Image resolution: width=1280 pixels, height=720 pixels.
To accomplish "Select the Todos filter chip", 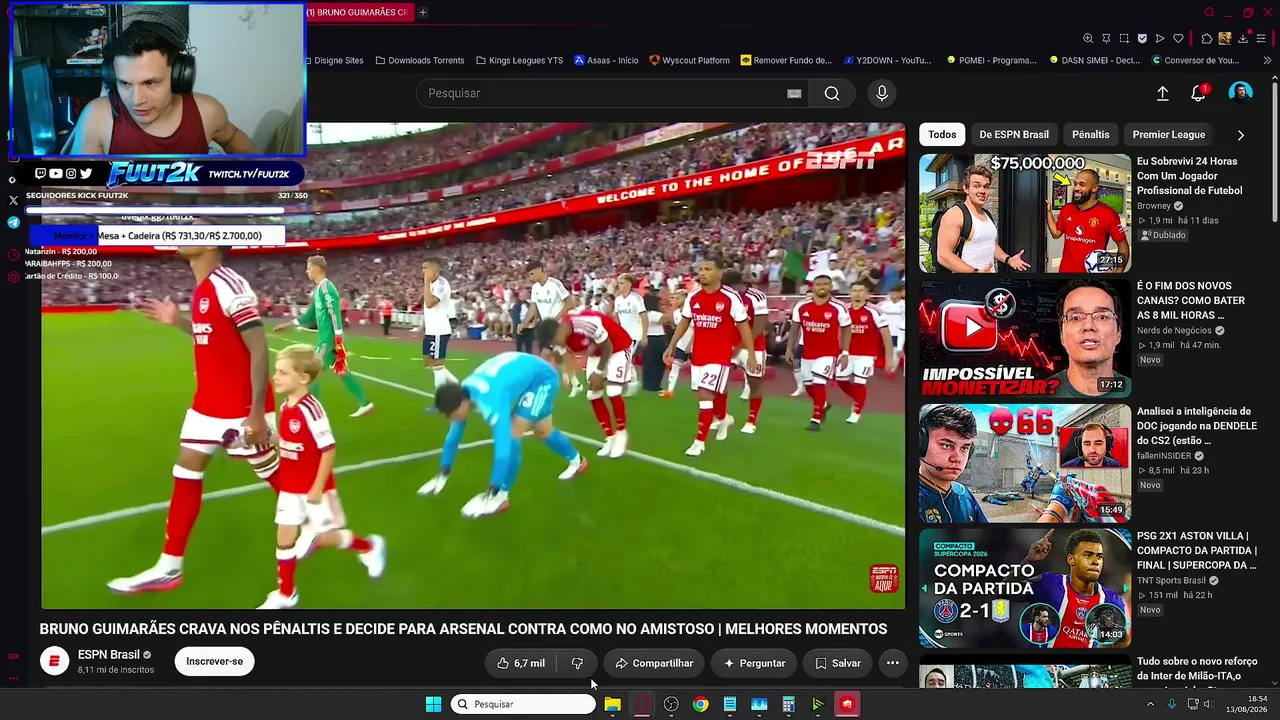I will pyautogui.click(x=942, y=135).
